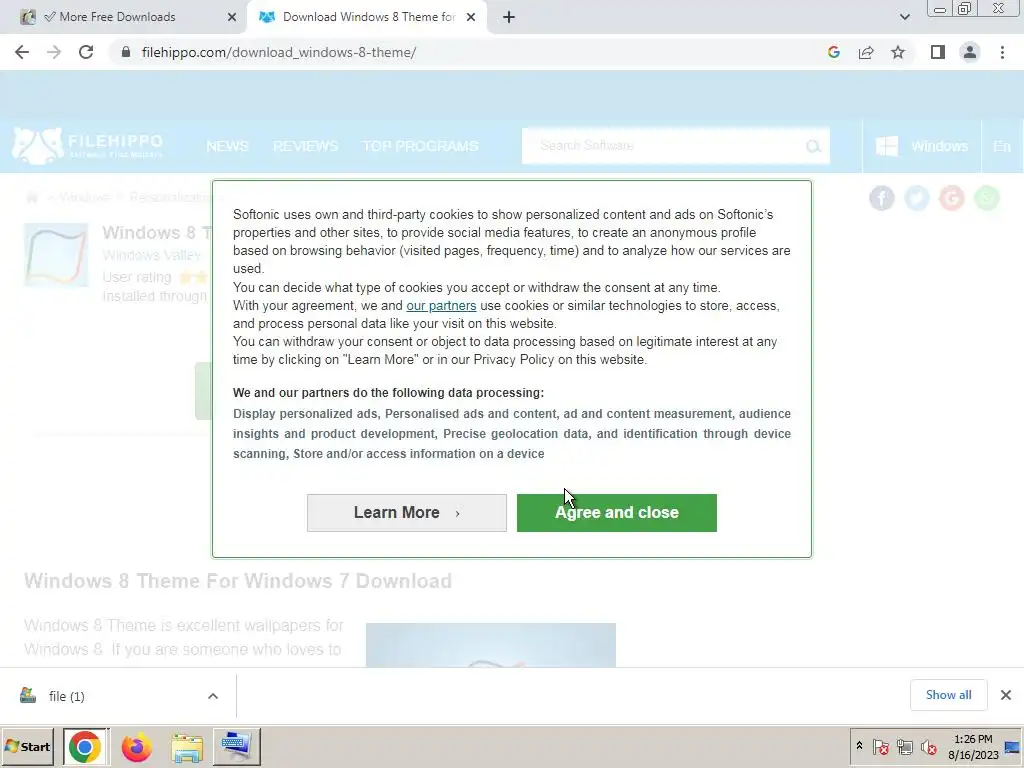Share this page via share icon
The width and height of the screenshot is (1024, 768).
(x=866, y=52)
